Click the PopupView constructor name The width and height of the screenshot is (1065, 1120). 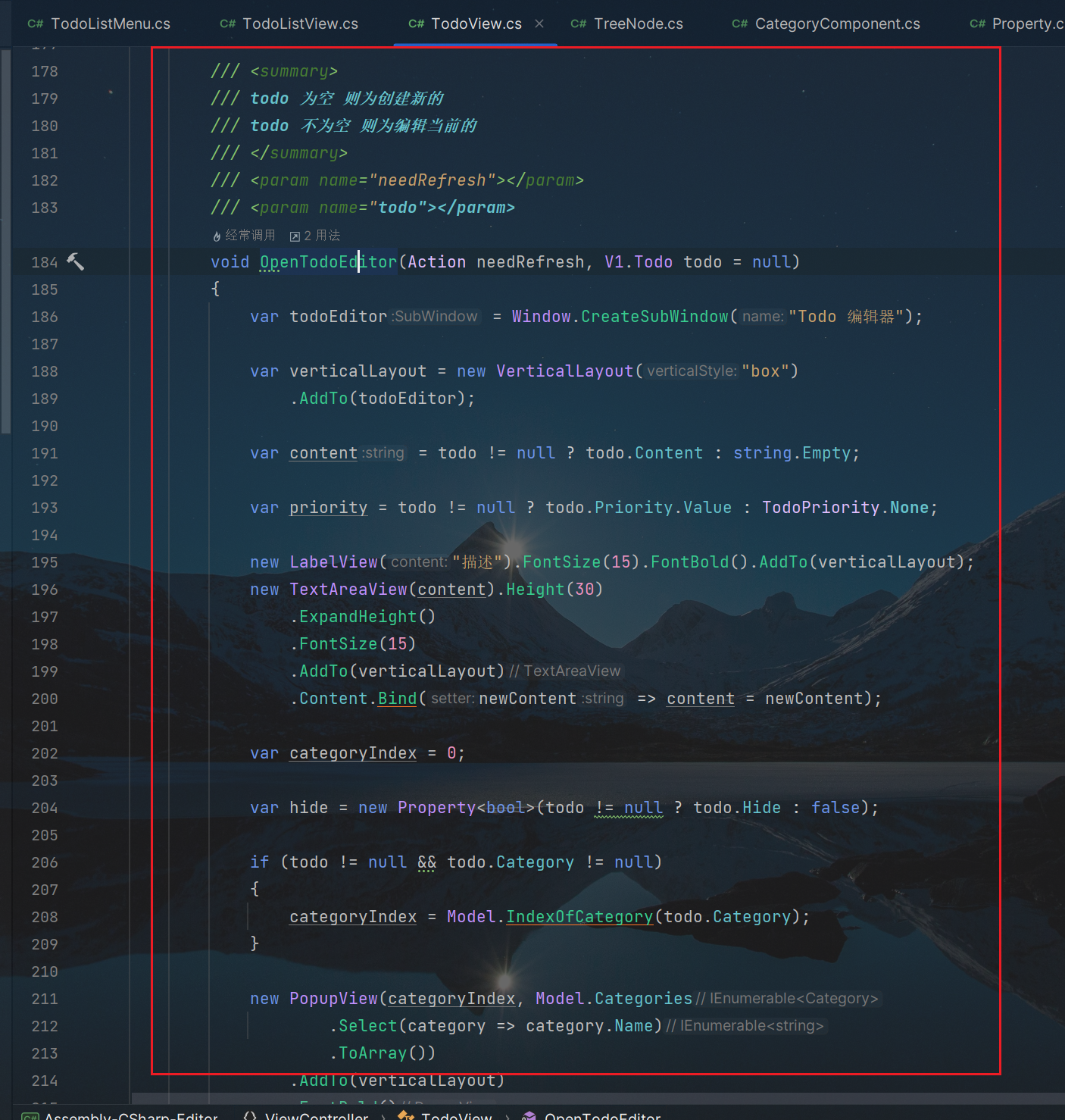pyautogui.click(x=333, y=999)
